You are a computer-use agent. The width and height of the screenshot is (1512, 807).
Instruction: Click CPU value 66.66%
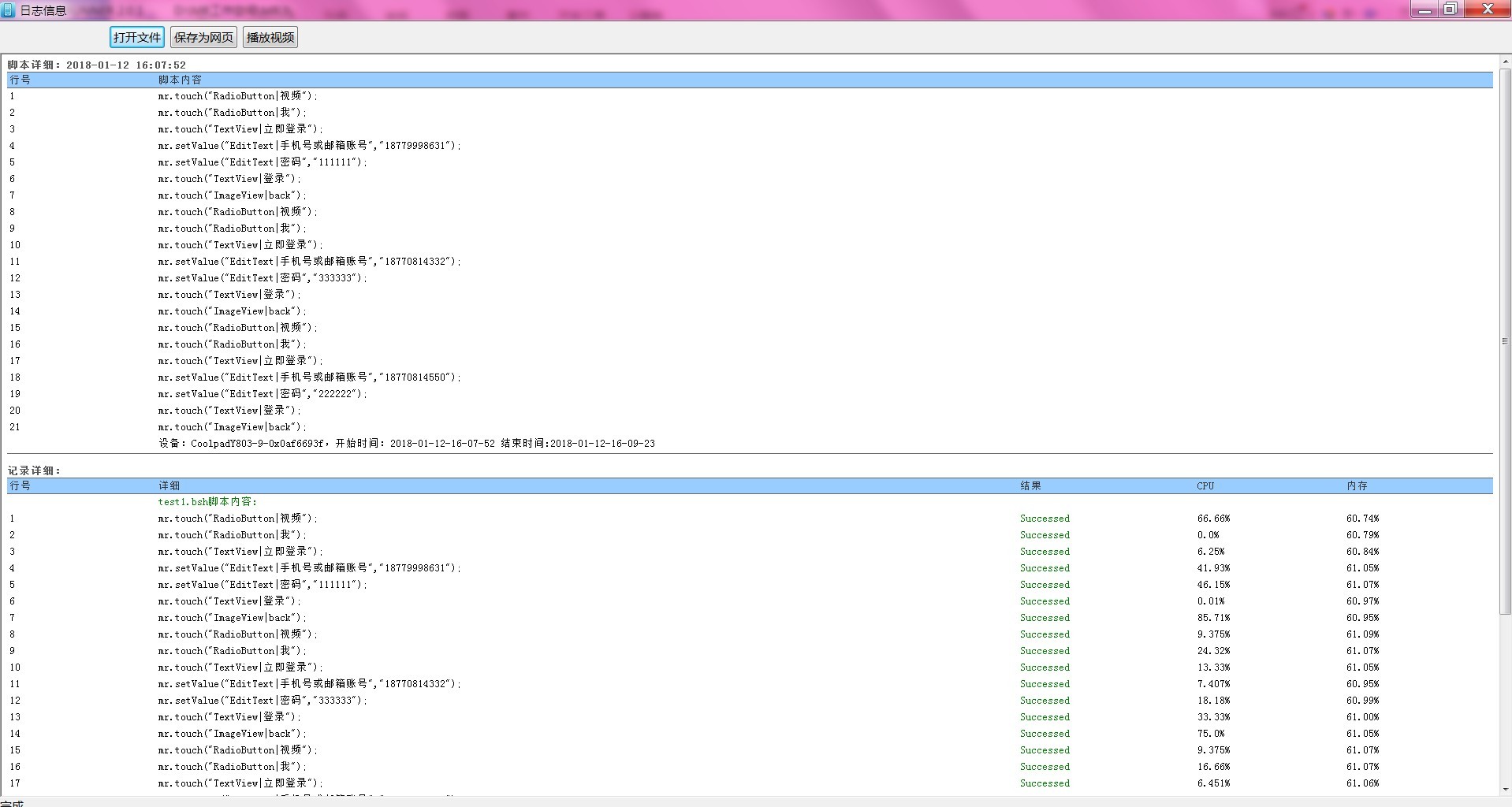coord(1213,519)
